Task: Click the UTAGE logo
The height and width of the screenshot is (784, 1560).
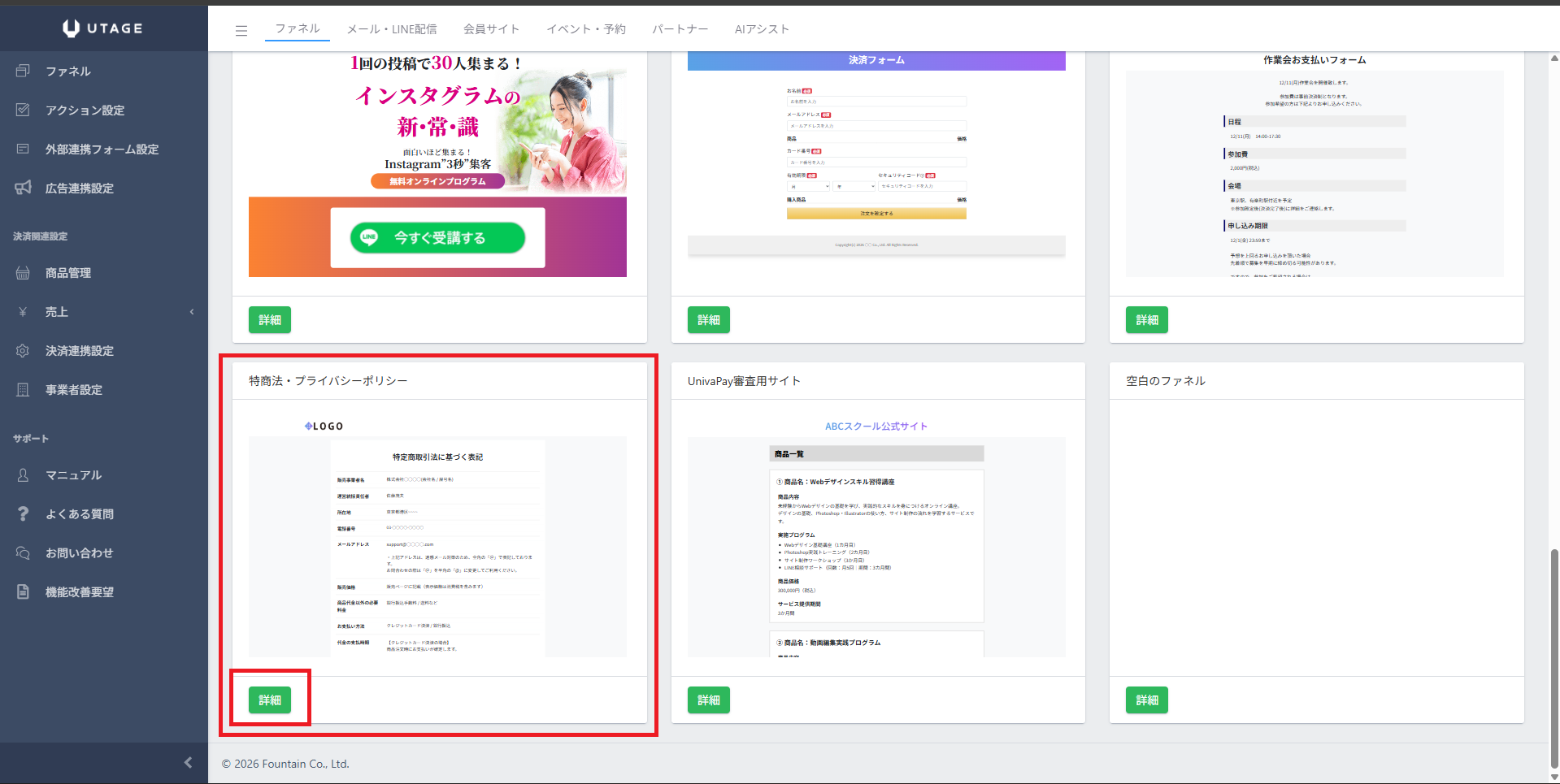Action: (x=103, y=28)
